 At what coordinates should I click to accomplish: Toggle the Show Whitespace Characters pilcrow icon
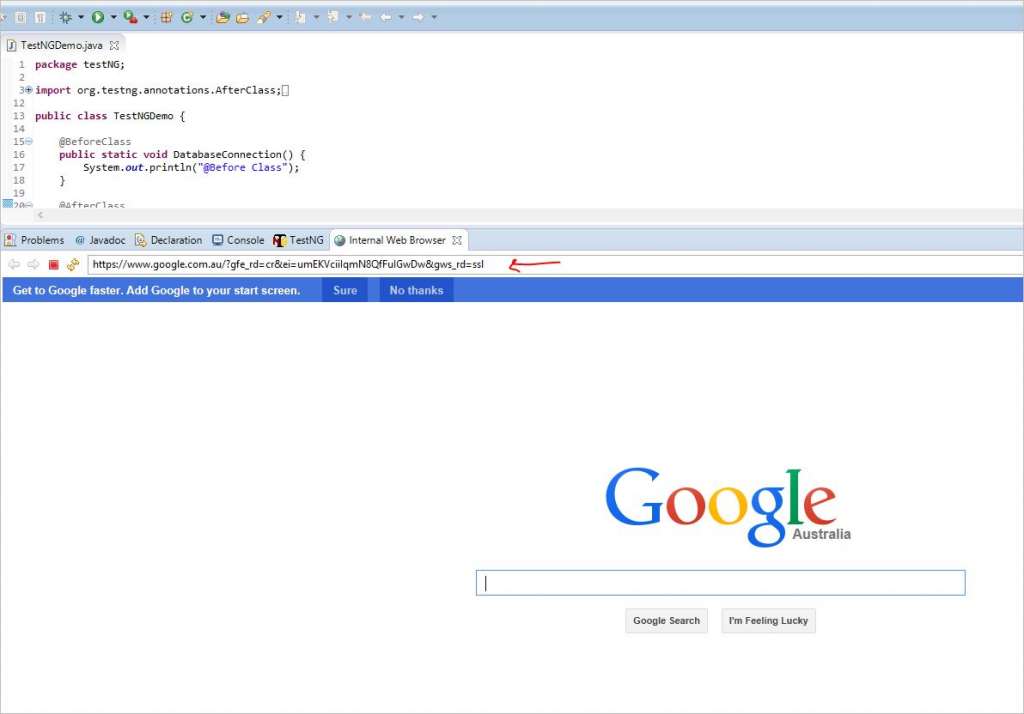tap(40, 17)
